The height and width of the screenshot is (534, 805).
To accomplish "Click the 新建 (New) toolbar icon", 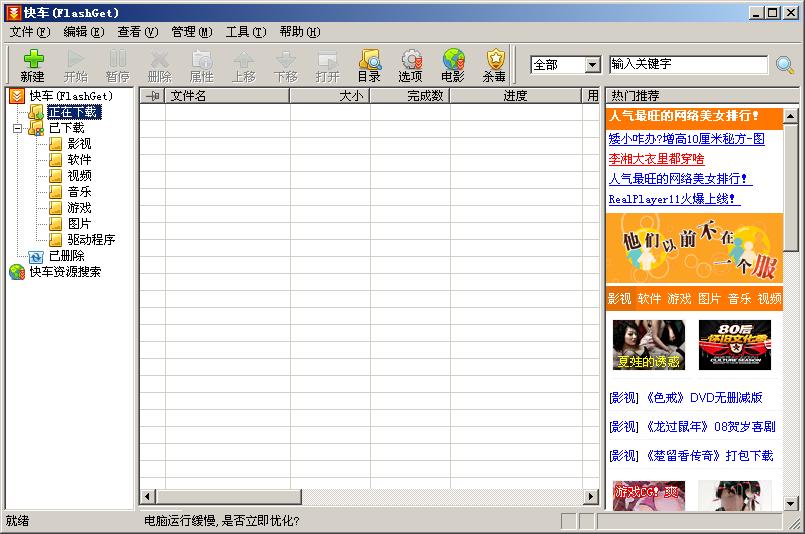I will pyautogui.click(x=33, y=65).
